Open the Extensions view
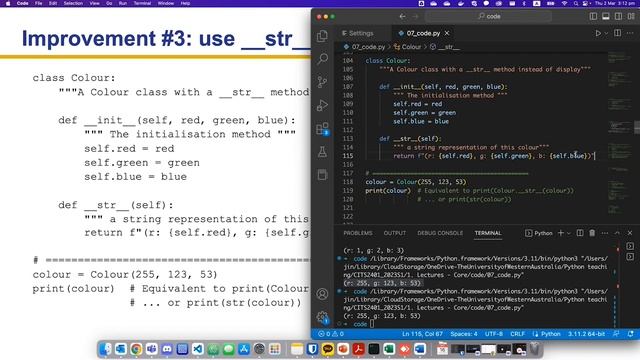 pyautogui.click(x=322, y=129)
